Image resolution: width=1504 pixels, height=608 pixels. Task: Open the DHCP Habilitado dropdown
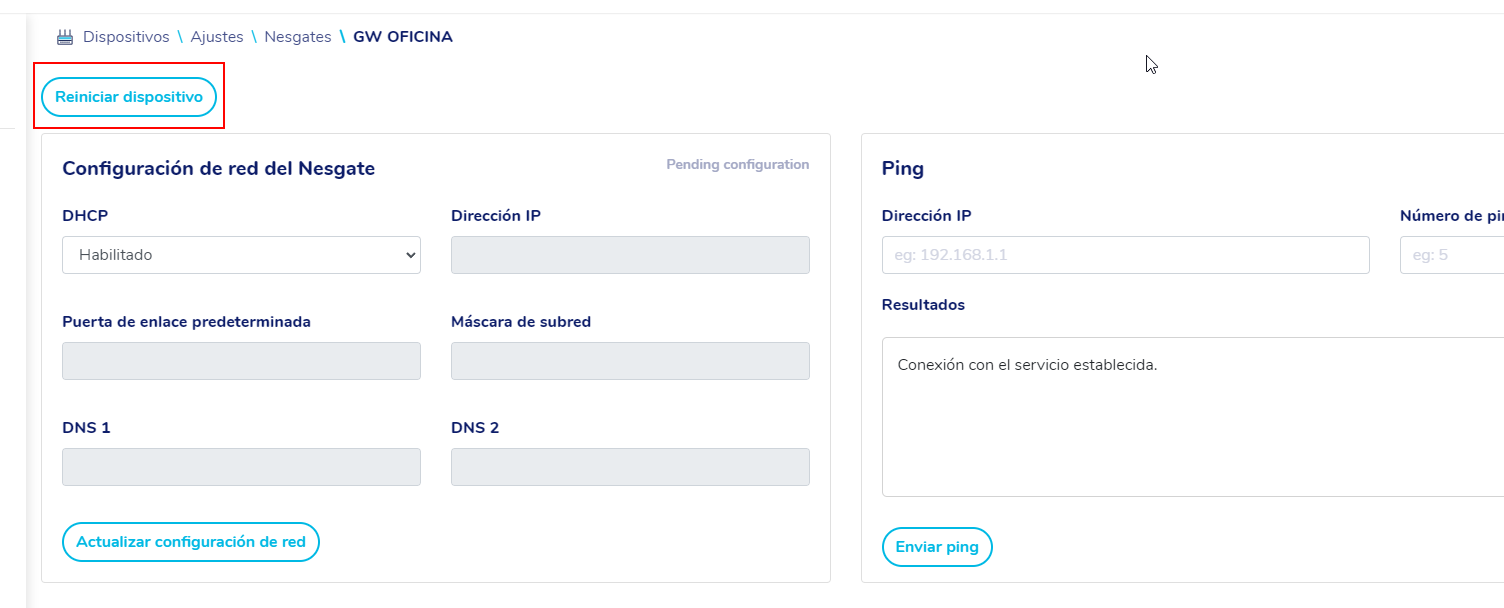coord(241,255)
